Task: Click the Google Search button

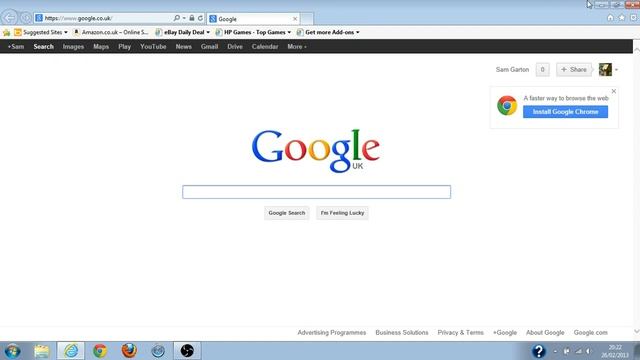Action: [287, 213]
